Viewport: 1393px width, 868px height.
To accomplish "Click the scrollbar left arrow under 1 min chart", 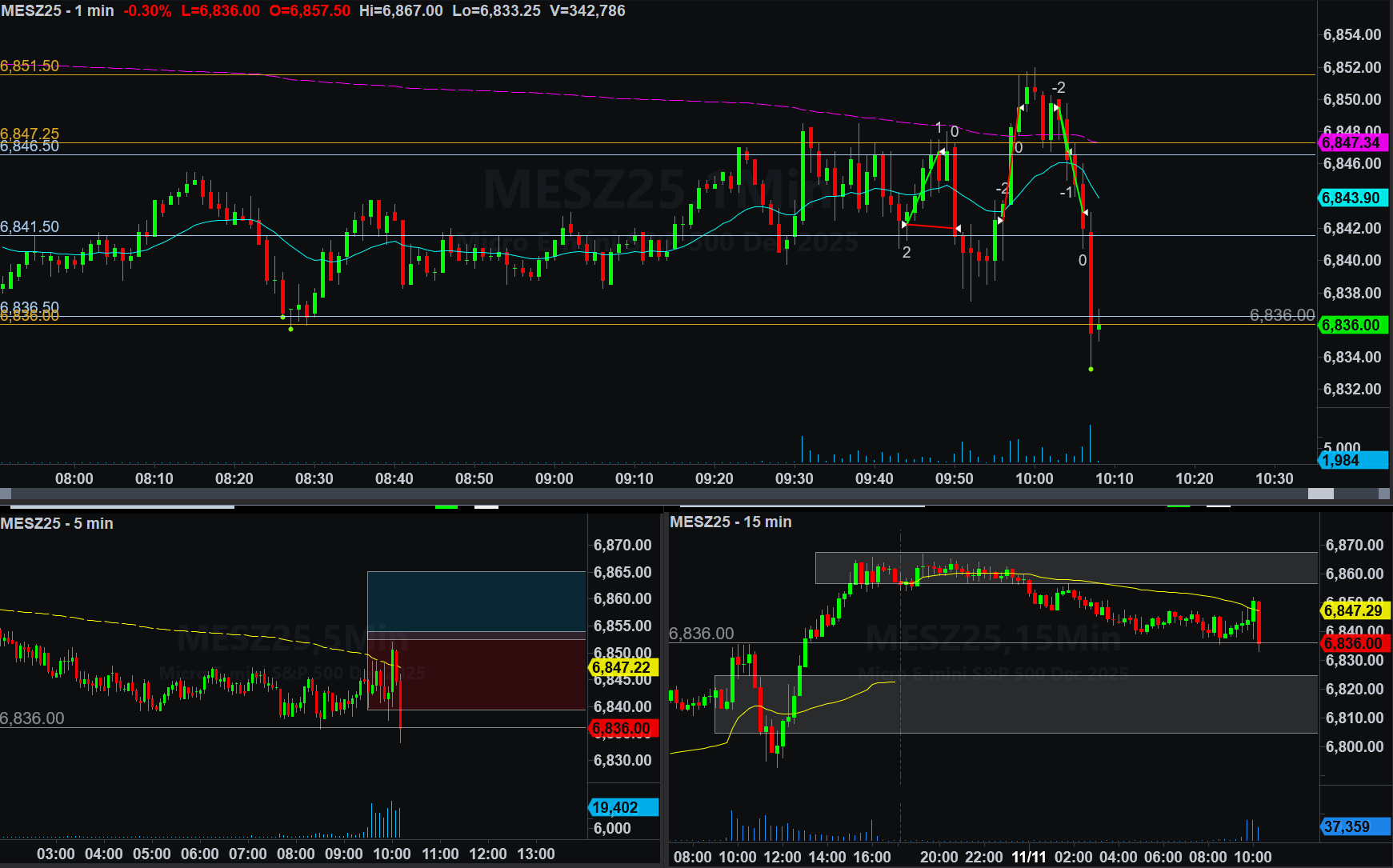I will pos(6,494).
